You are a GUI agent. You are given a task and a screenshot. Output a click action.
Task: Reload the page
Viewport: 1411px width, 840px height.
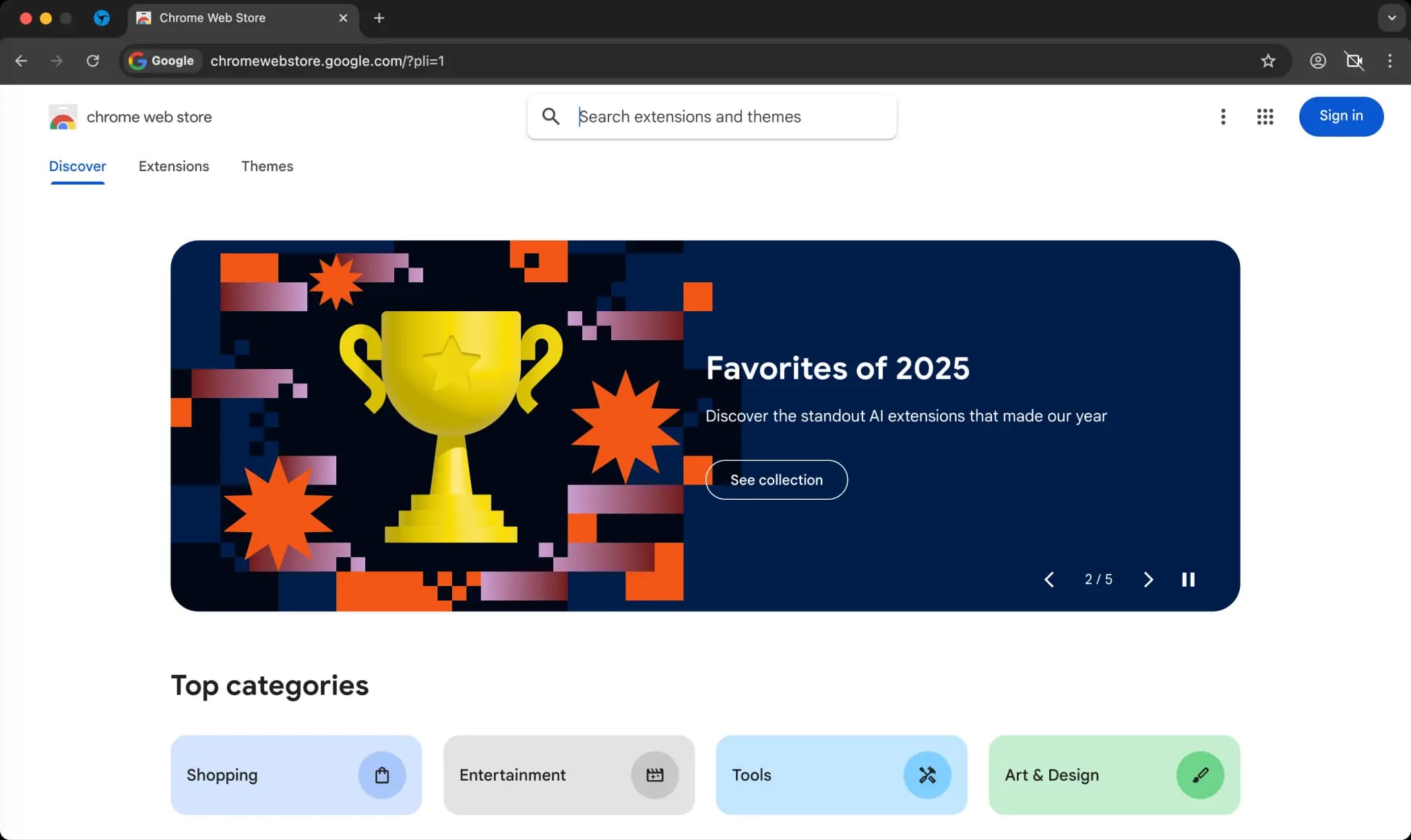click(93, 61)
